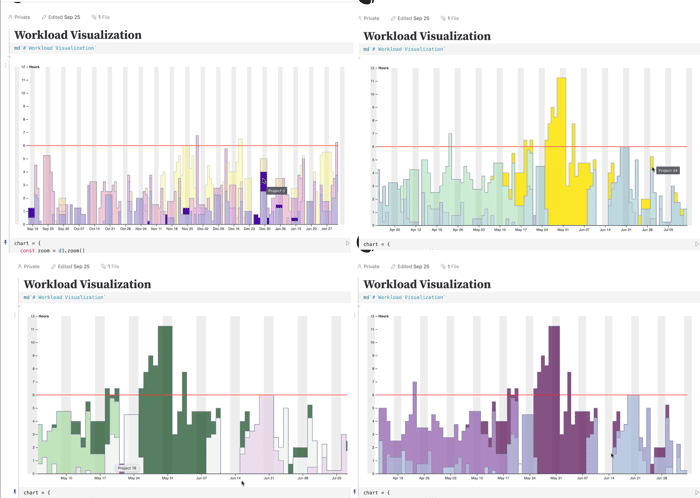Open the cell menu dots beside the green chart
Screen dimensions: 700x498
point(15,315)
